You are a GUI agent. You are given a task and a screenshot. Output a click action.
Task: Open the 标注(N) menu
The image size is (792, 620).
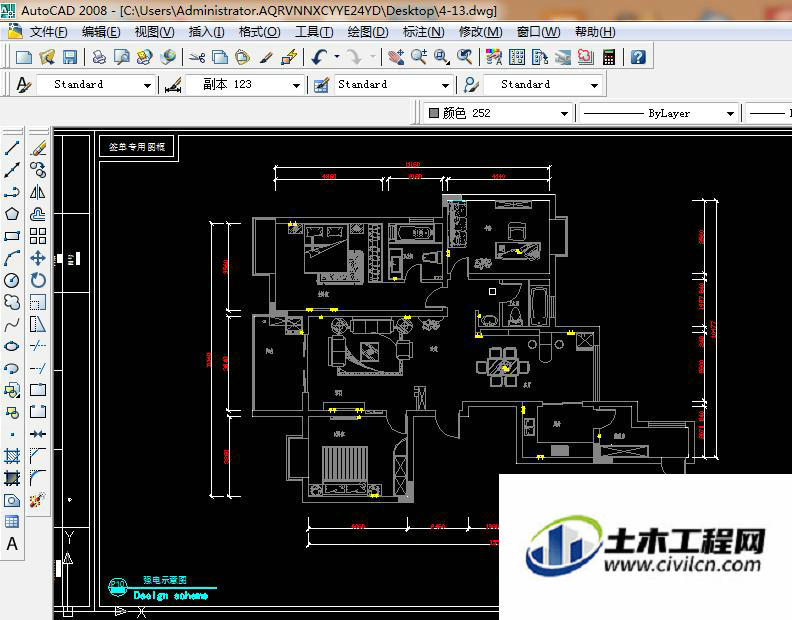point(423,32)
